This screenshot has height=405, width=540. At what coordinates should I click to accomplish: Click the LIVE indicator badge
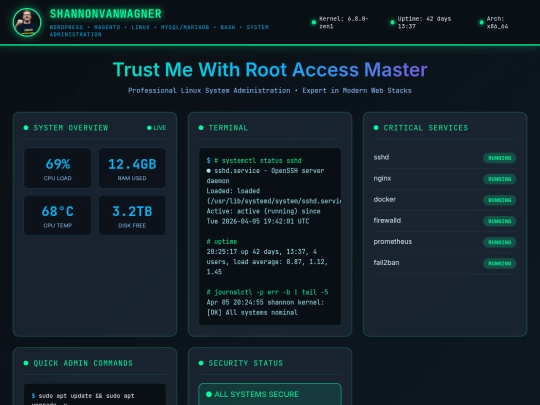157,128
